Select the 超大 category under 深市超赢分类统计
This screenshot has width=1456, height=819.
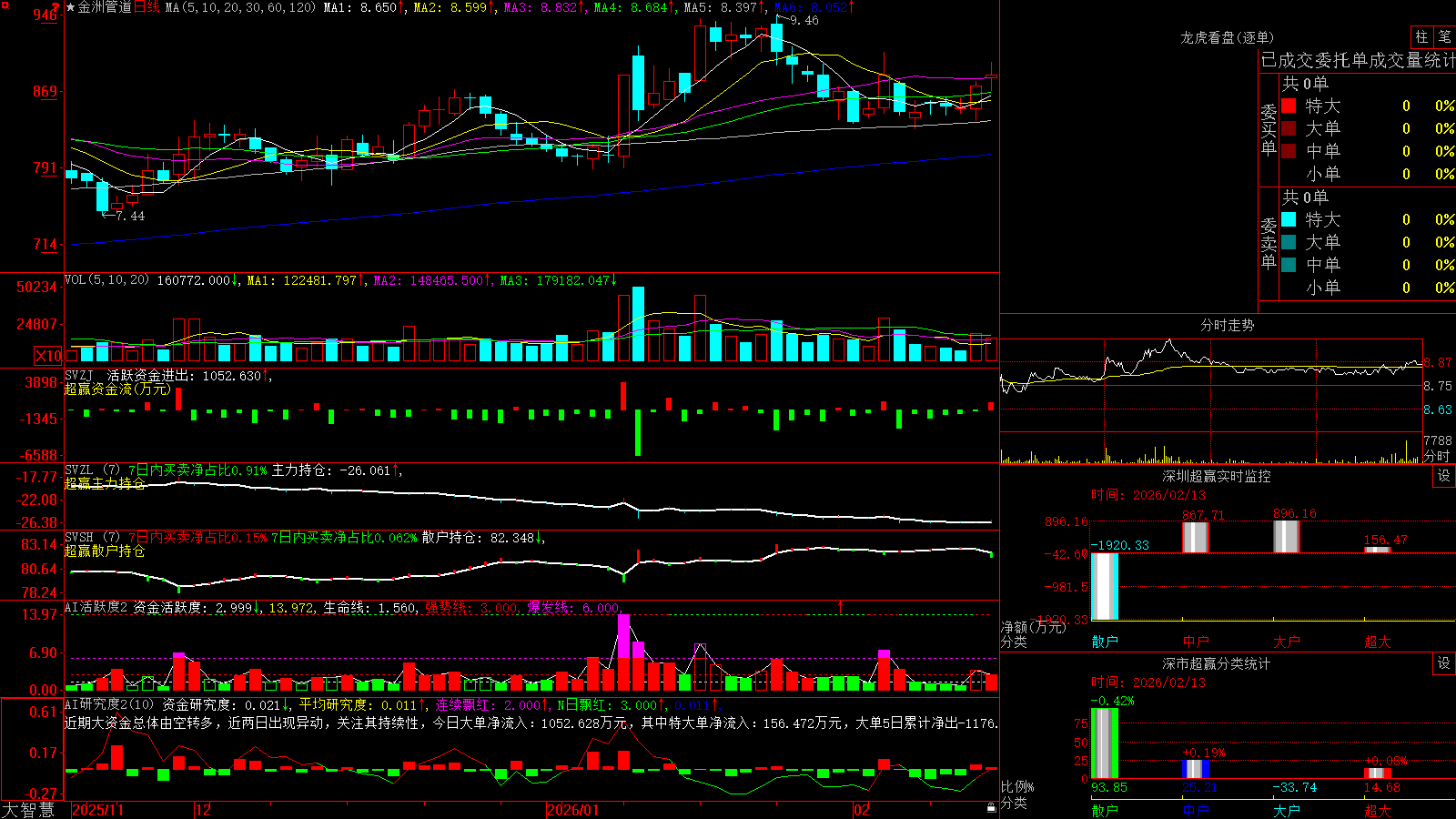coord(1378,810)
